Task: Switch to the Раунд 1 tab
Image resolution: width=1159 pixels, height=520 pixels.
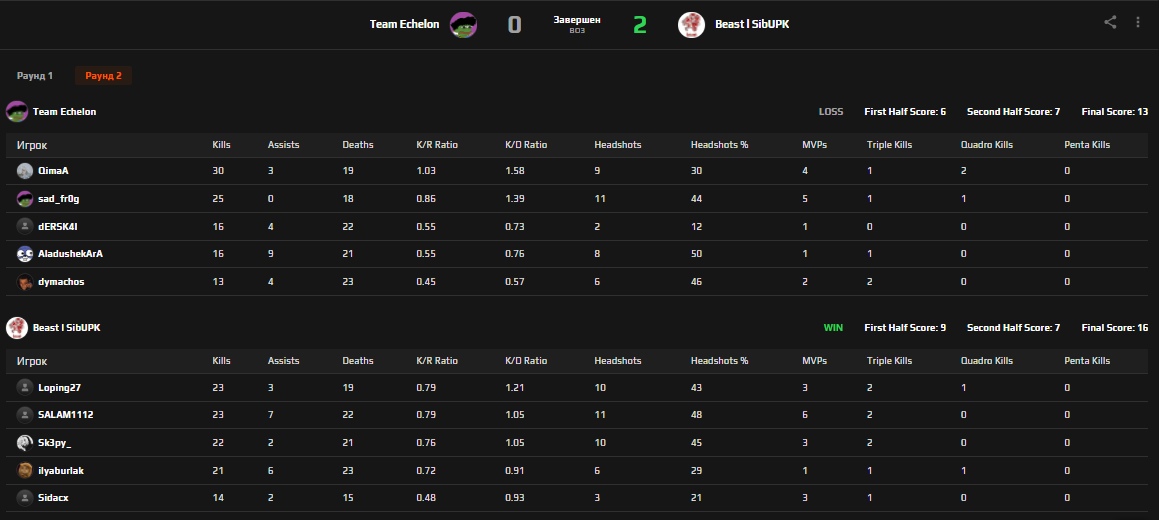Action: click(35, 76)
